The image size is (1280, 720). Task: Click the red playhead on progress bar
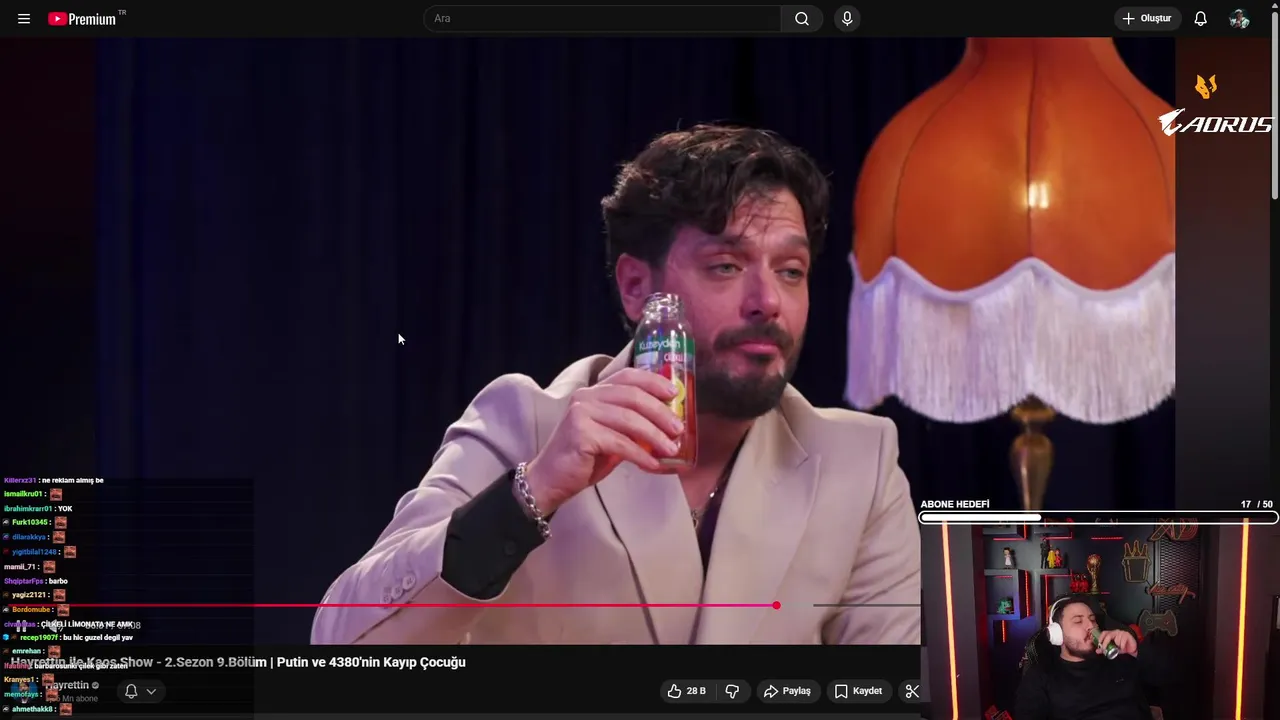776,605
